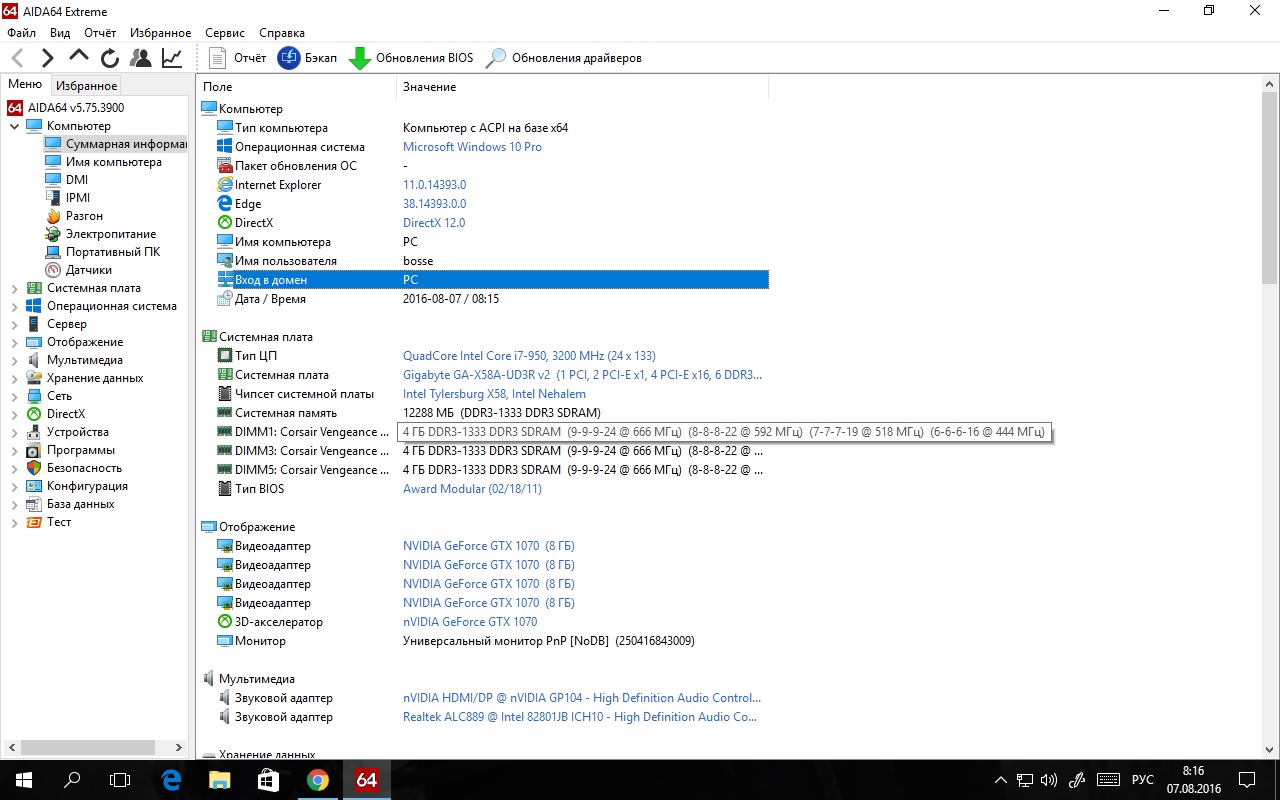The height and width of the screenshot is (800, 1280).
Task: Select the Электропитание tree item
Action: point(111,234)
